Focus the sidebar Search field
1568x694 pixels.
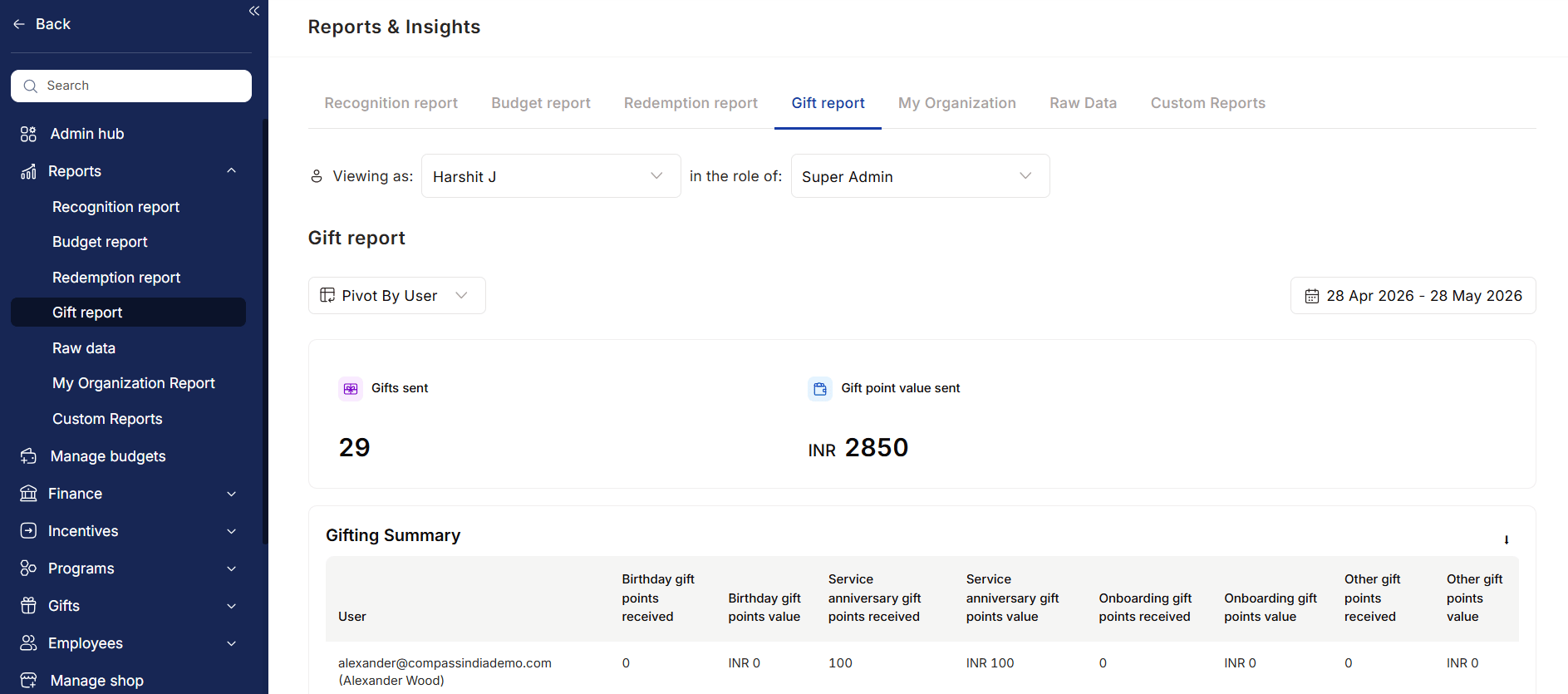point(131,86)
